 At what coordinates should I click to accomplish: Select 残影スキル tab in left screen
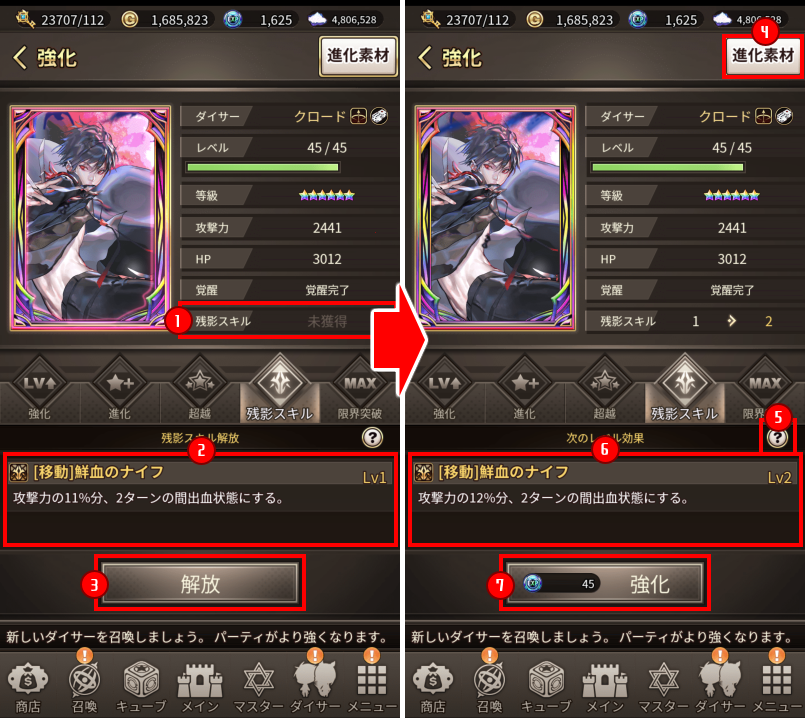[280, 389]
